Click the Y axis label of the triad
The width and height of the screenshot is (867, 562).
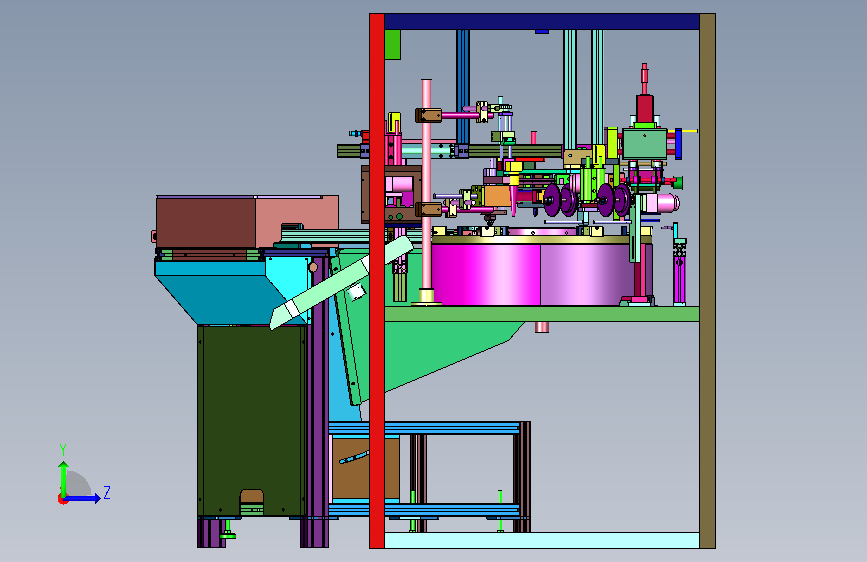click(x=63, y=450)
